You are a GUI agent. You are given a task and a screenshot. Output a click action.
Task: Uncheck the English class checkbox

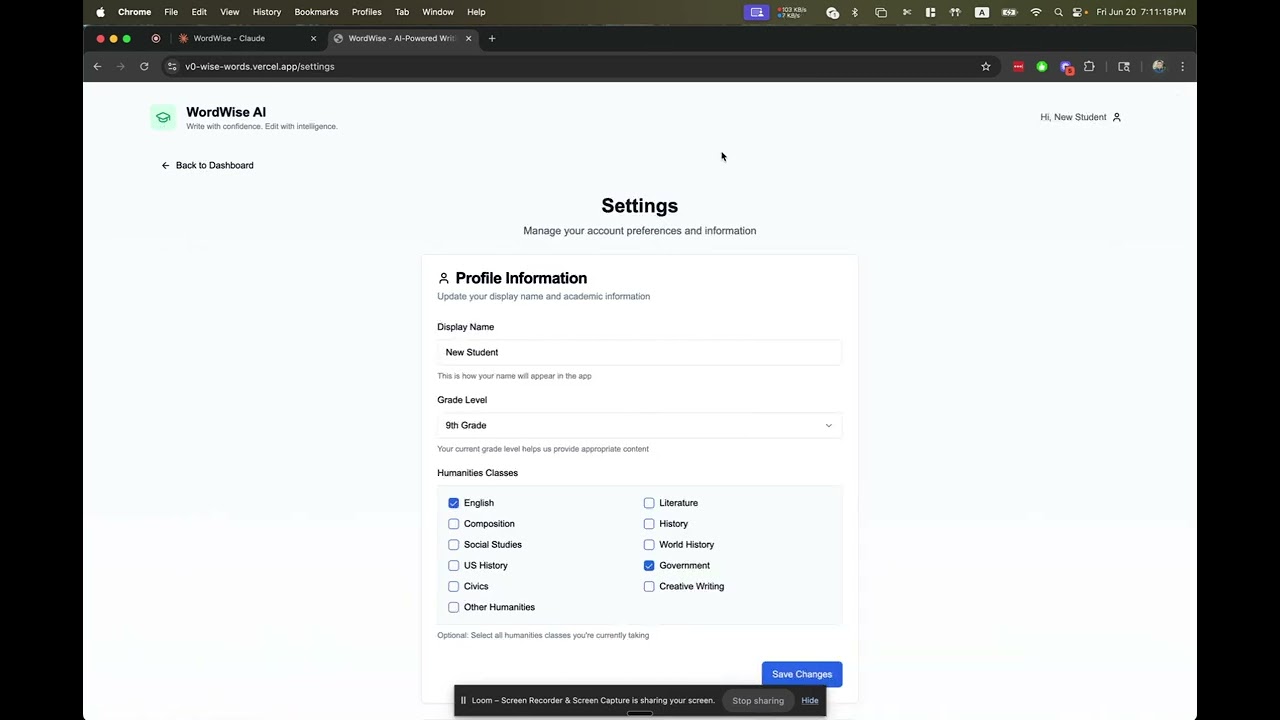pos(454,503)
